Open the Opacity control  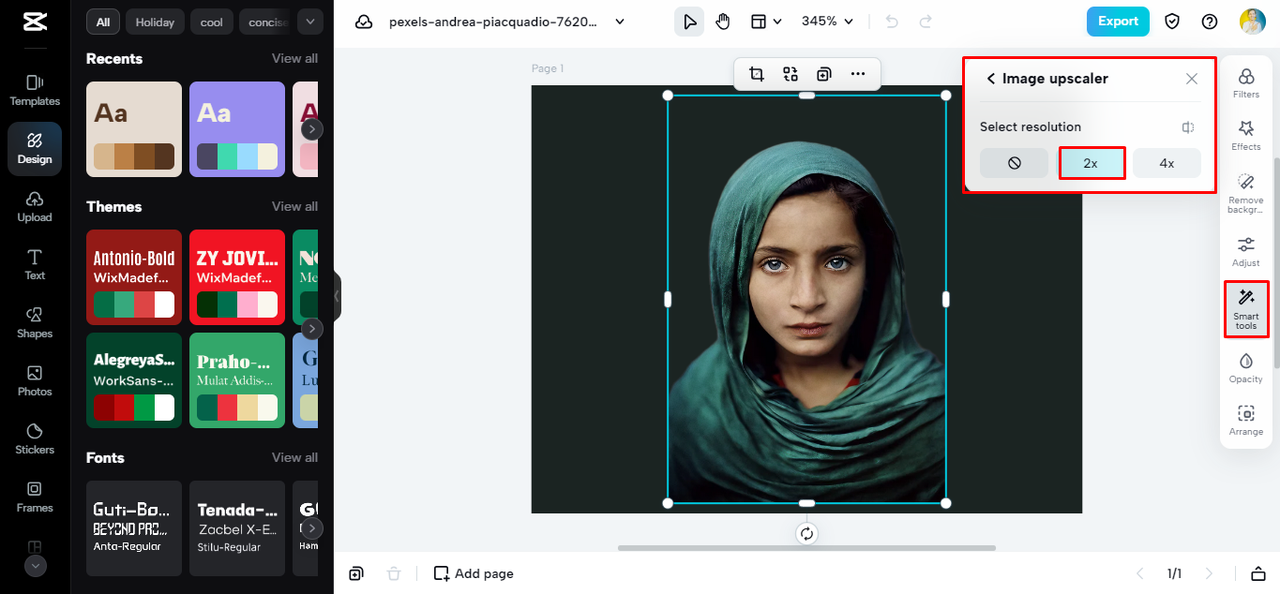pyautogui.click(x=1246, y=367)
